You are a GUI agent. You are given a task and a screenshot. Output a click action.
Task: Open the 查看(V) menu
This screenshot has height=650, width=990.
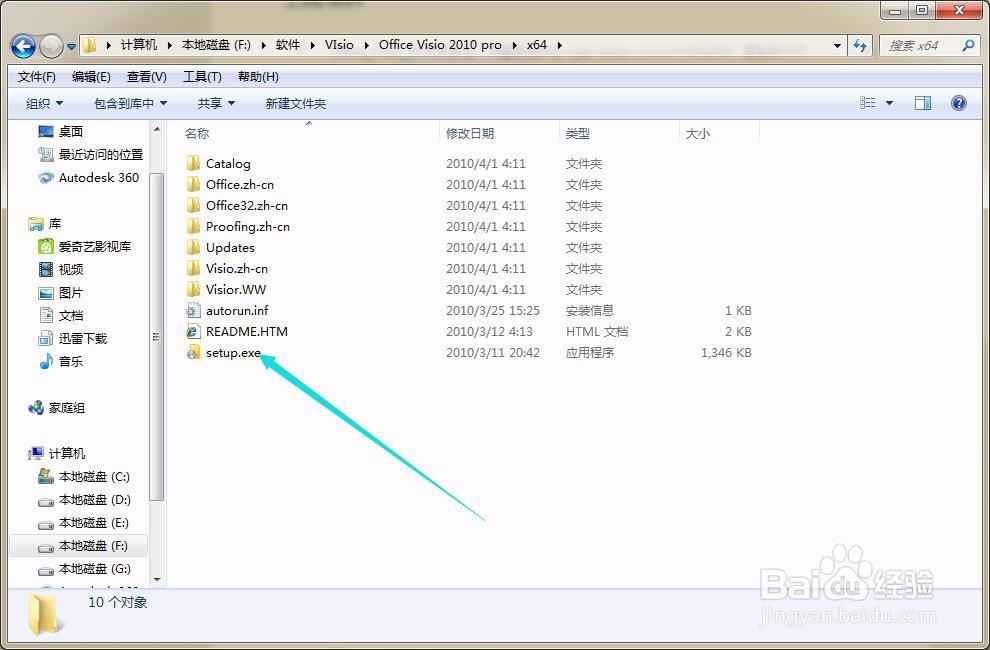(x=146, y=77)
